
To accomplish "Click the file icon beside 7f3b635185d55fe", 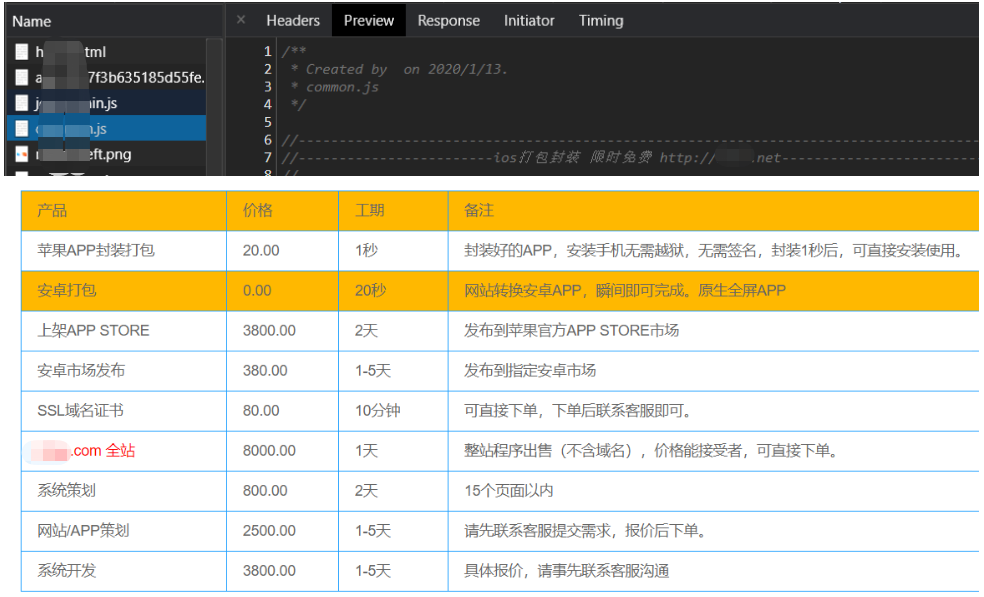I will coord(22,77).
